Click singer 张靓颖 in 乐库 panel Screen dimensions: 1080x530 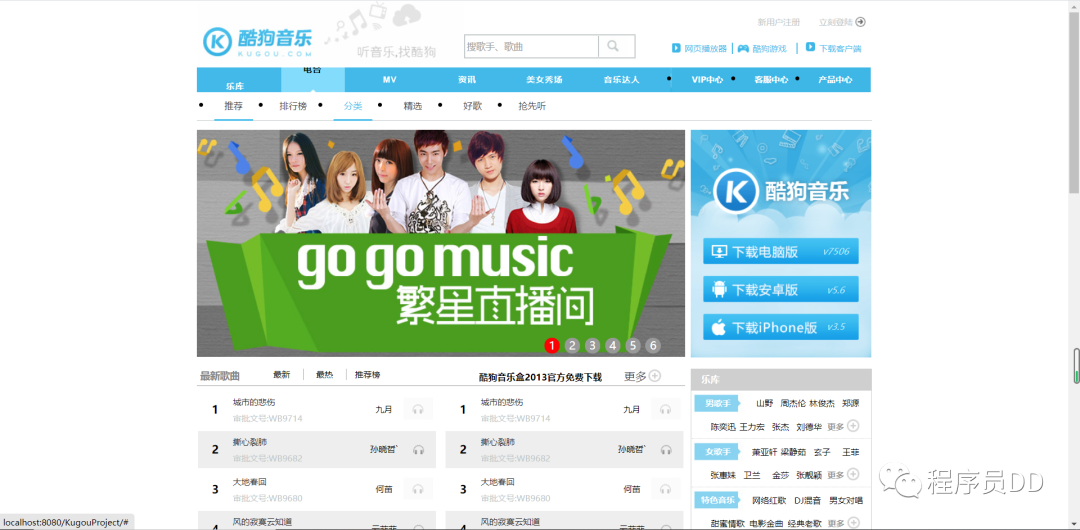809,475
